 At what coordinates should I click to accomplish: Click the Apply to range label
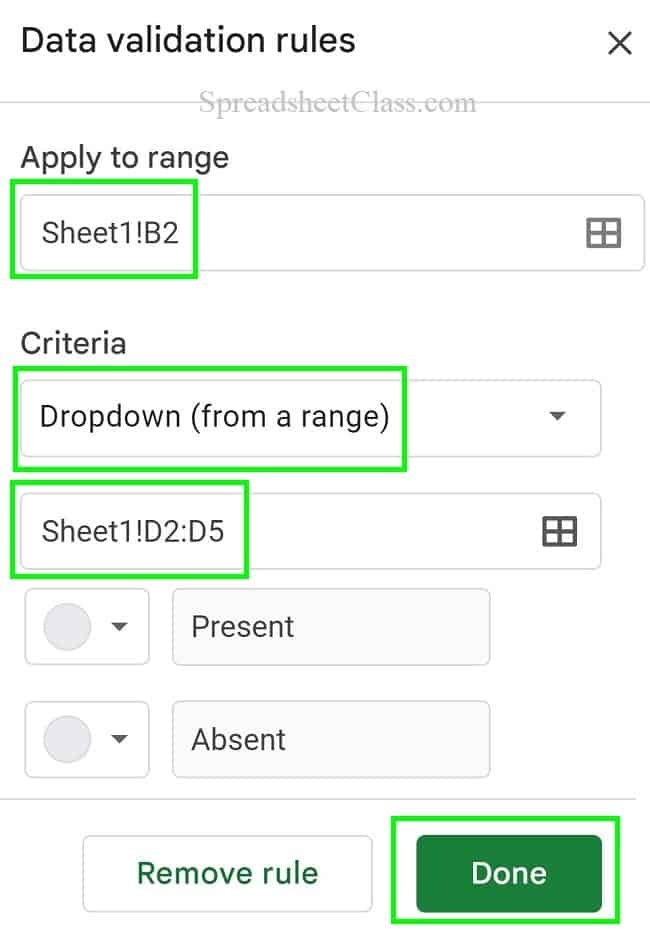125,158
